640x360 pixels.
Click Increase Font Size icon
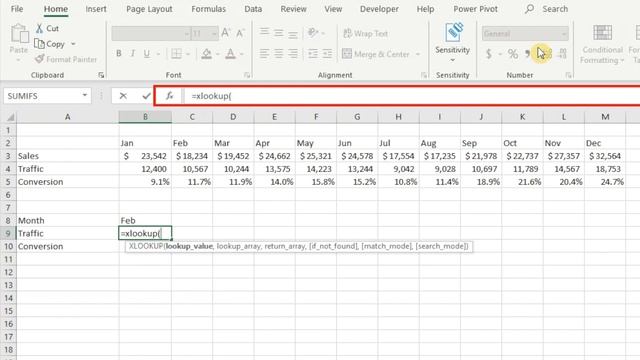226,33
